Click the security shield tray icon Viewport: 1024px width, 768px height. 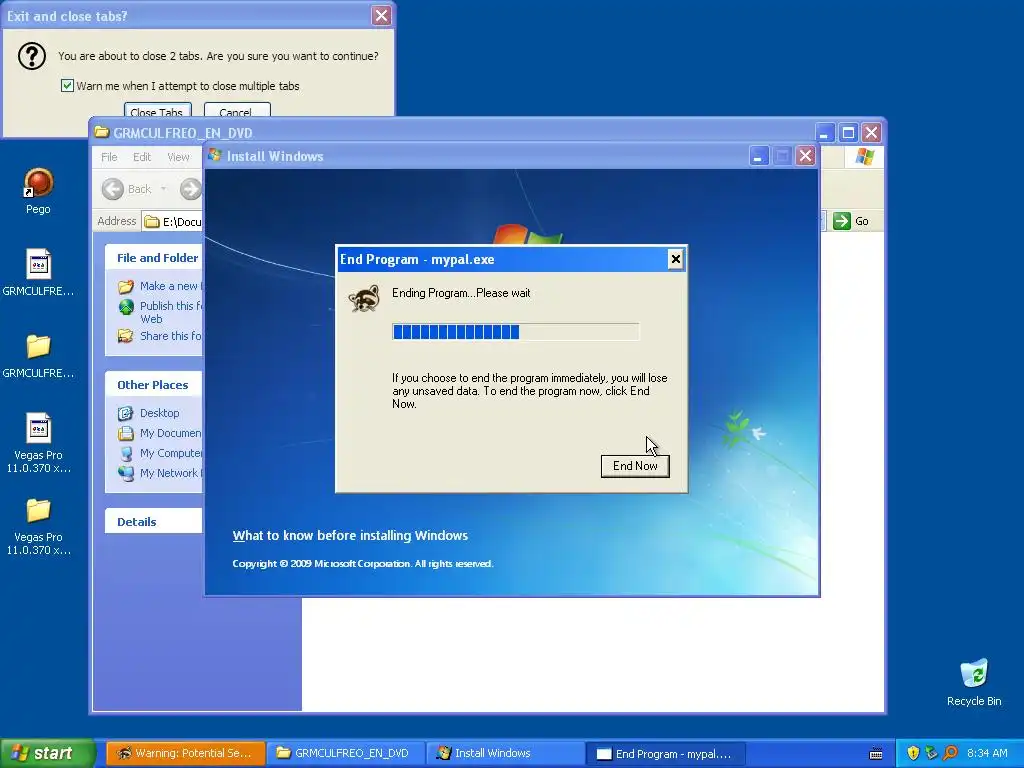(913, 753)
